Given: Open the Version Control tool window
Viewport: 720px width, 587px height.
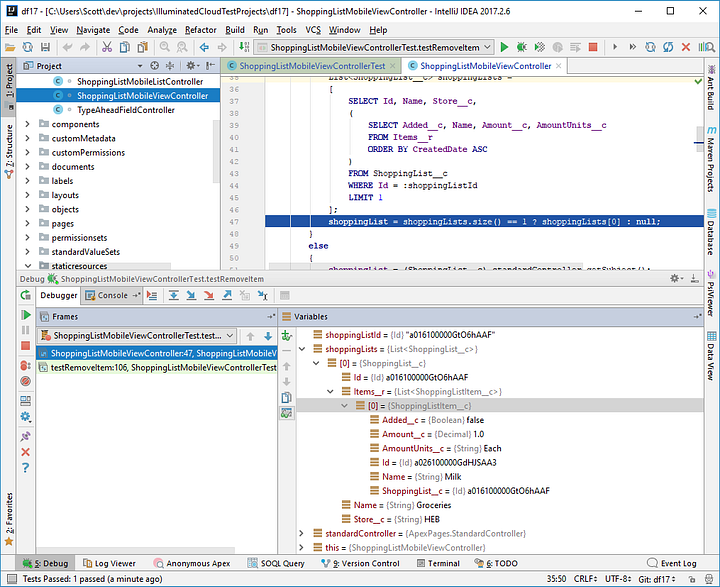Looking at the screenshot, I should coord(360,563).
